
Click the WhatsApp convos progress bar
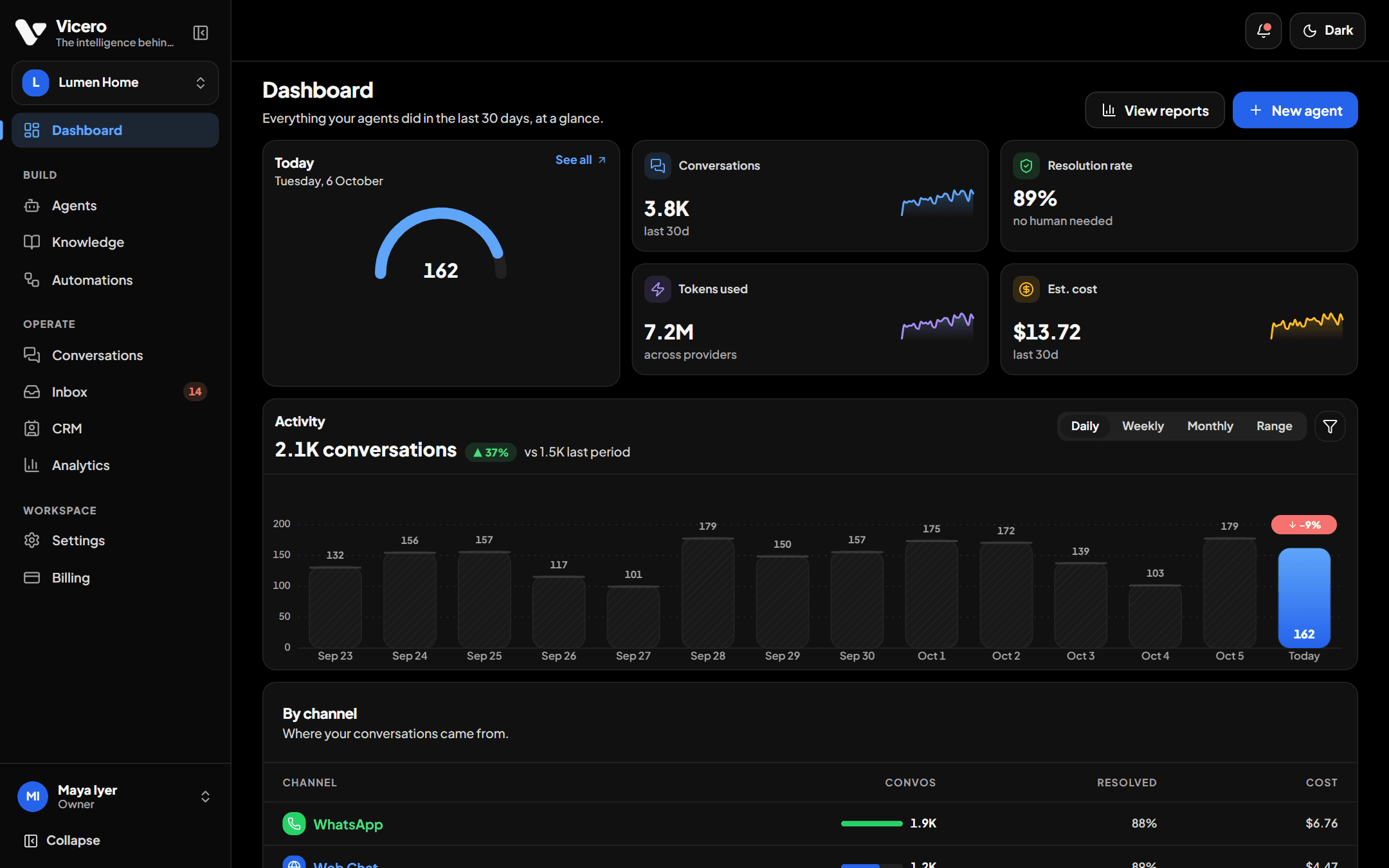click(x=872, y=824)
